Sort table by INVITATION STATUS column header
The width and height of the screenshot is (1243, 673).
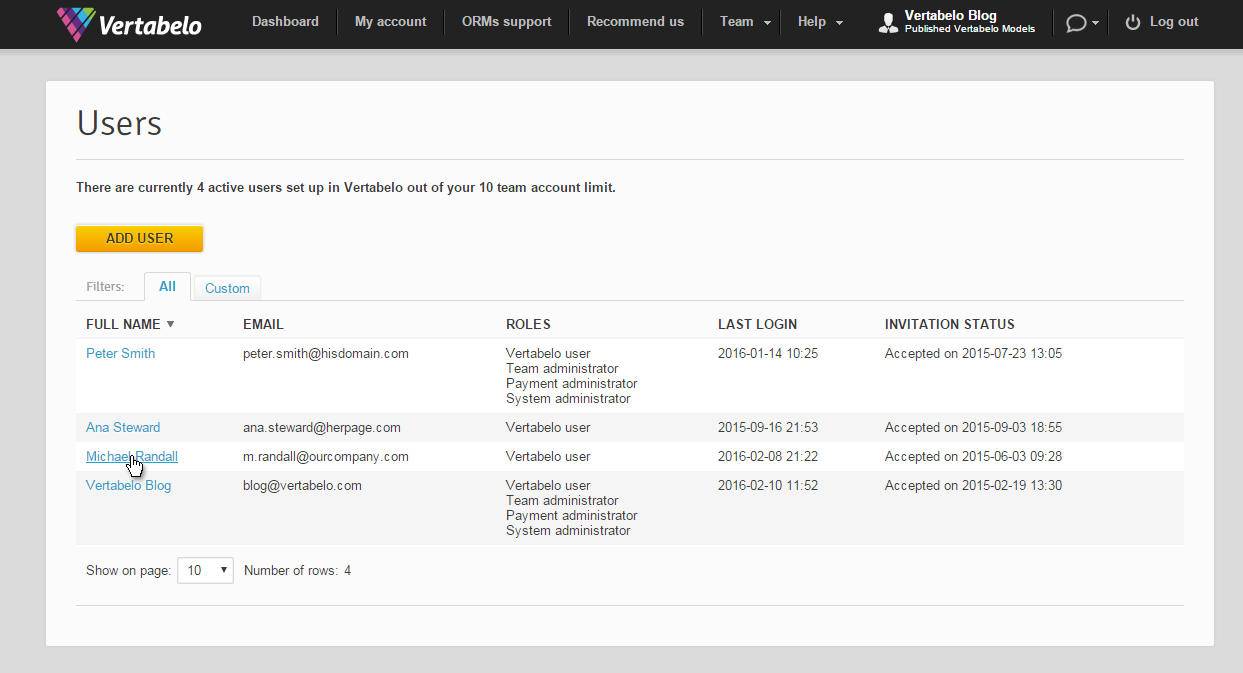(x=950, y=324)
